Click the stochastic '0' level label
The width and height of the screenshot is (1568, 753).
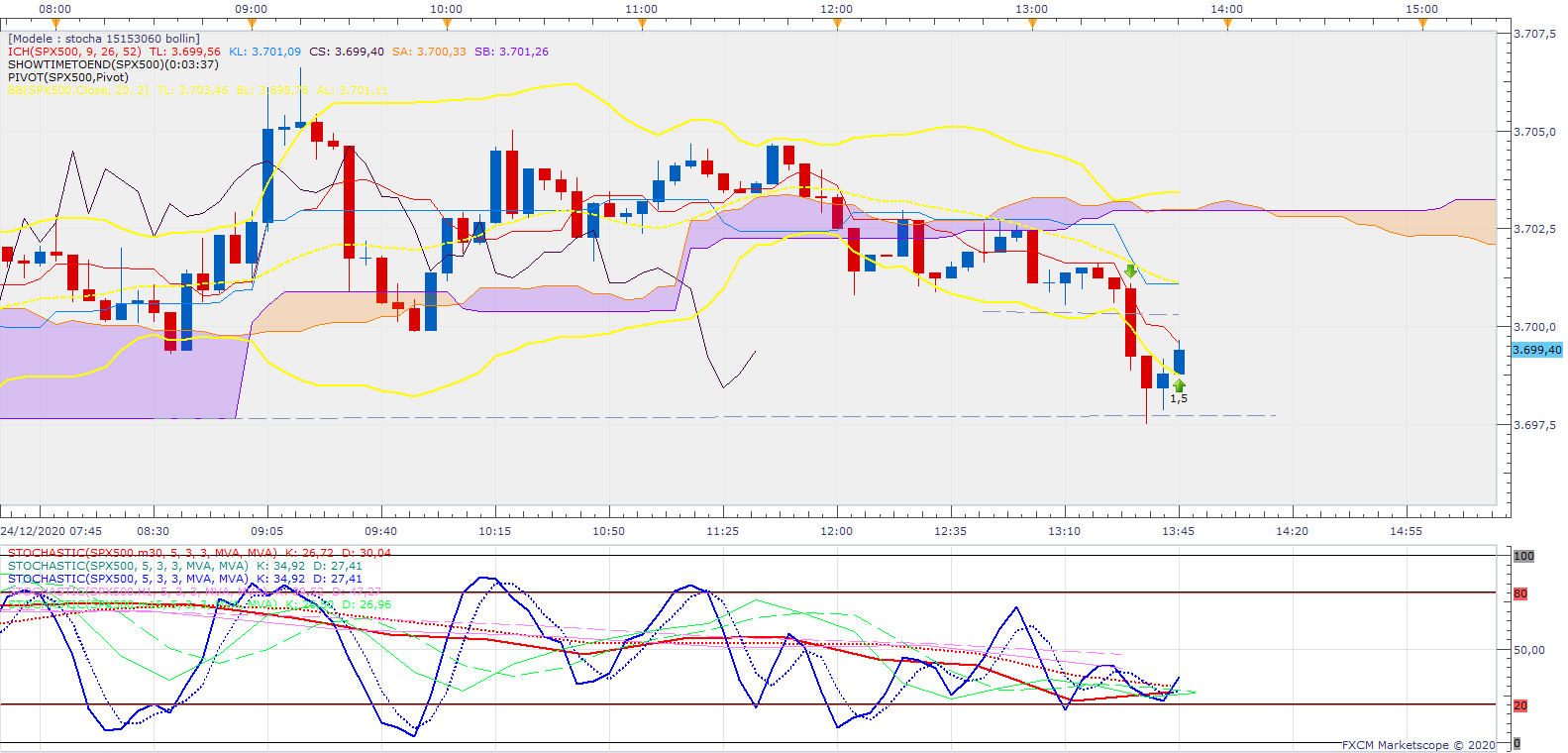[1516, 743]
